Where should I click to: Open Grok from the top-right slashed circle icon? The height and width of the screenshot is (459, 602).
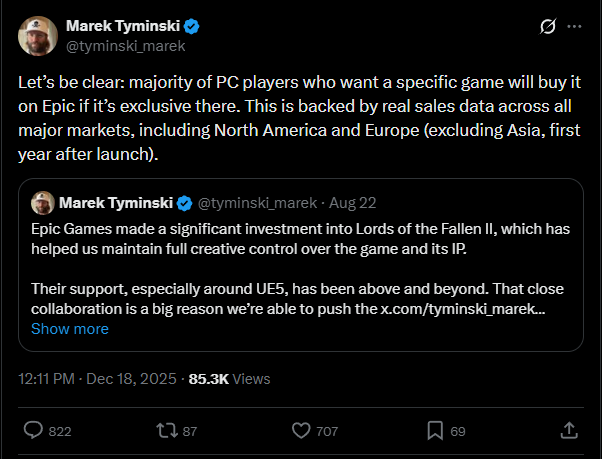click(x=547, y=27)
